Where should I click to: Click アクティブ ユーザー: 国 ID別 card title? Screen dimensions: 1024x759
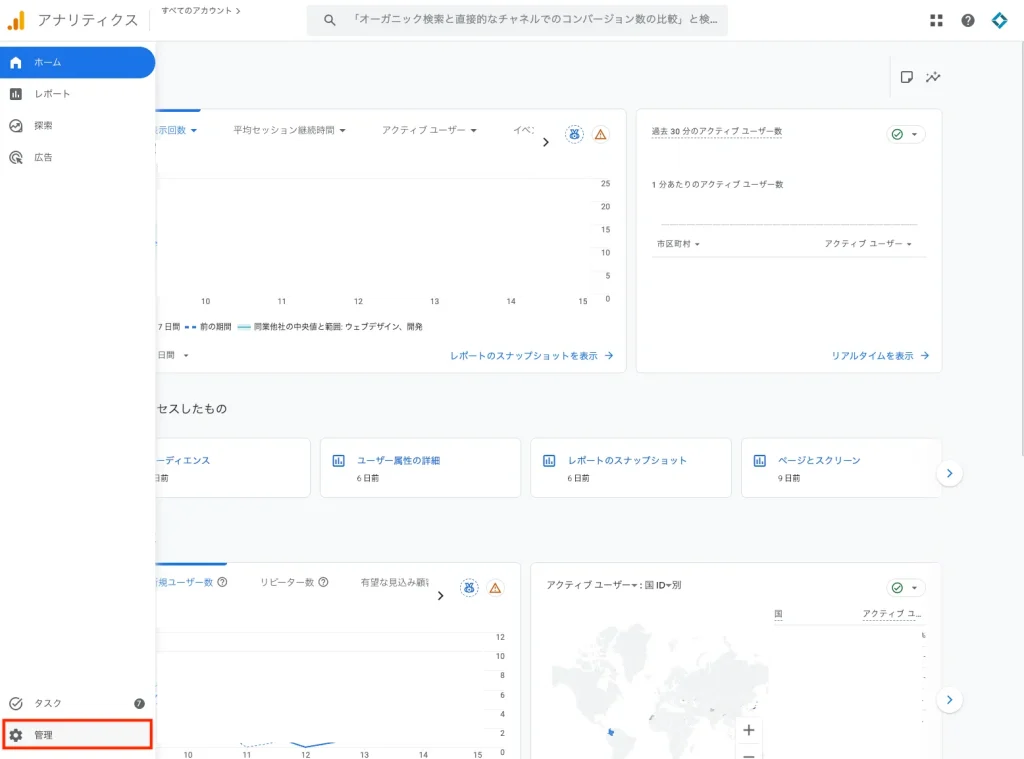point(613,585)
